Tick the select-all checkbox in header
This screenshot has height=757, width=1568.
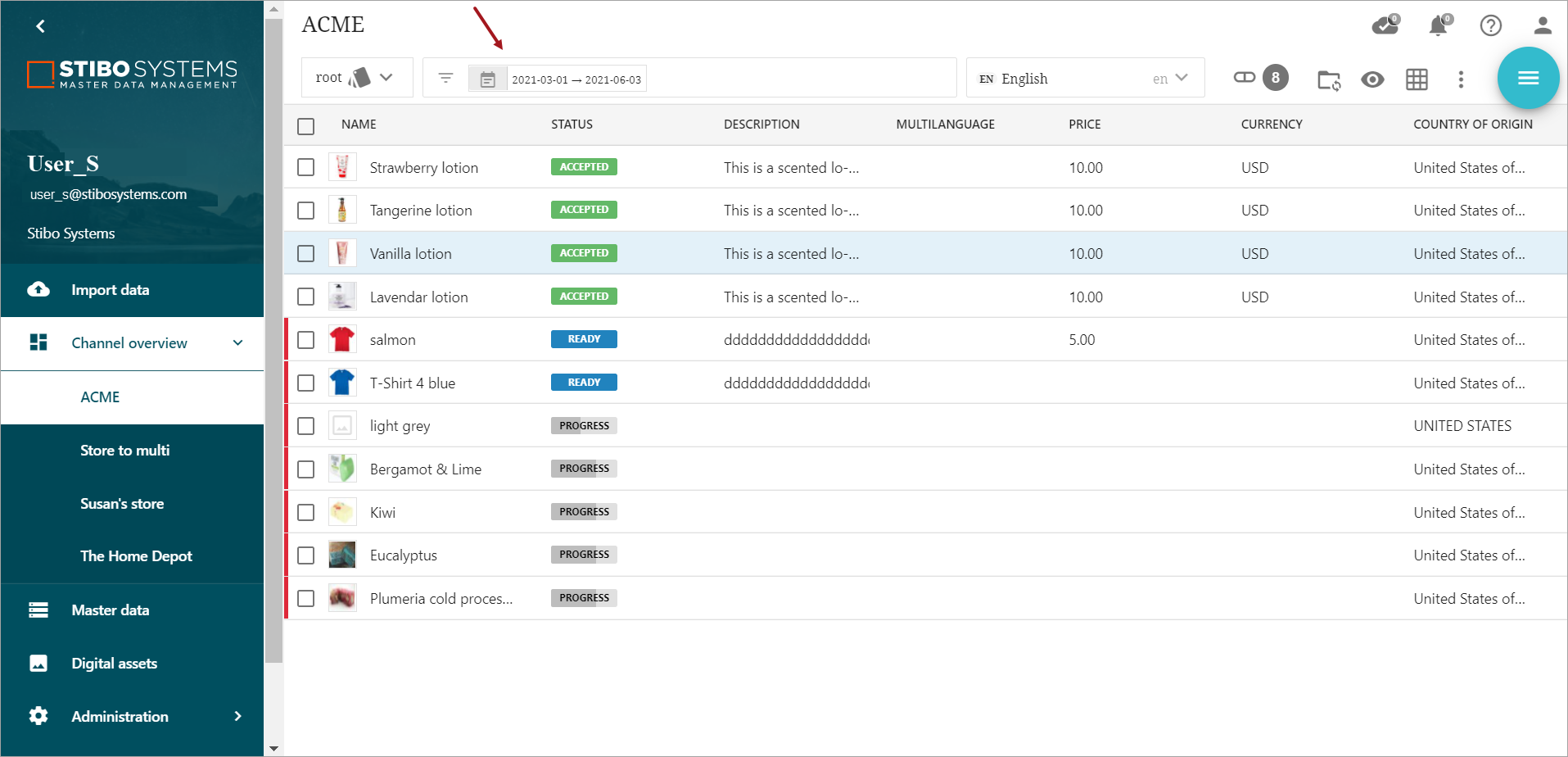[x=306, y=126]
